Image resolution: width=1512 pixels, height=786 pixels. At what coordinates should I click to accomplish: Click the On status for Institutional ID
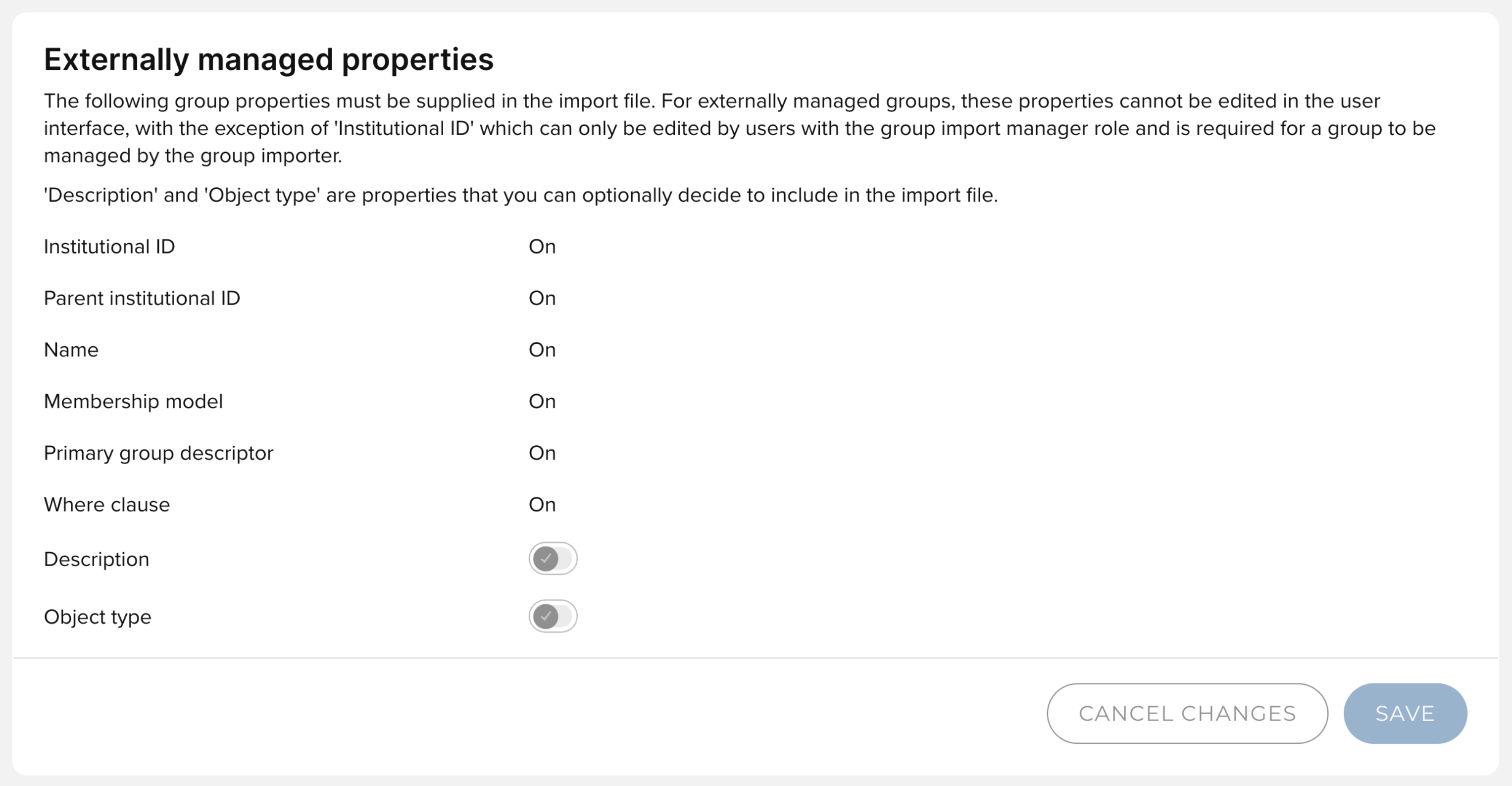[x=542, y=247]
